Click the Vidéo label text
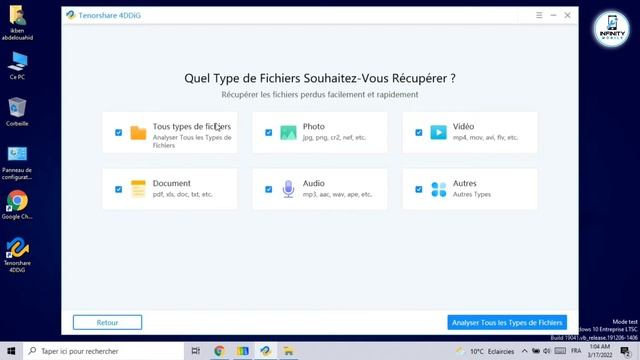This screenshot has width=640, height=360. (x=463, y=127)
